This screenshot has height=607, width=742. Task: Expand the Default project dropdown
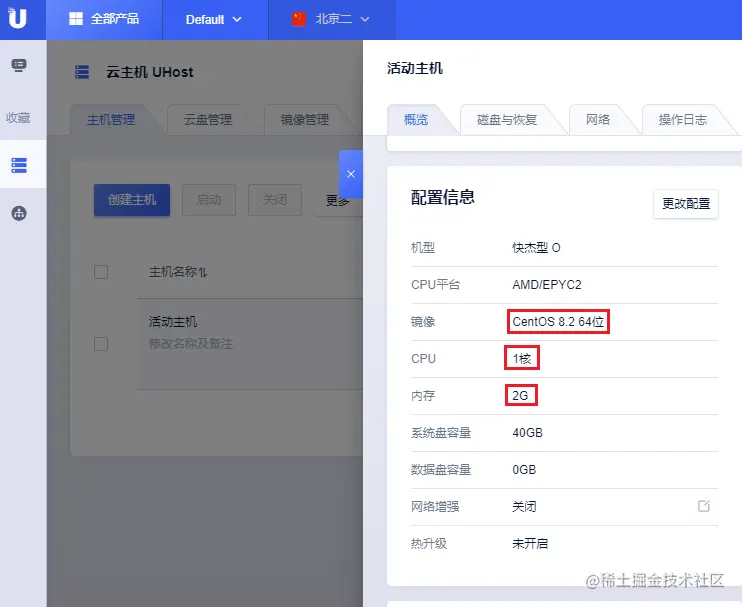(x=214, y=19)
